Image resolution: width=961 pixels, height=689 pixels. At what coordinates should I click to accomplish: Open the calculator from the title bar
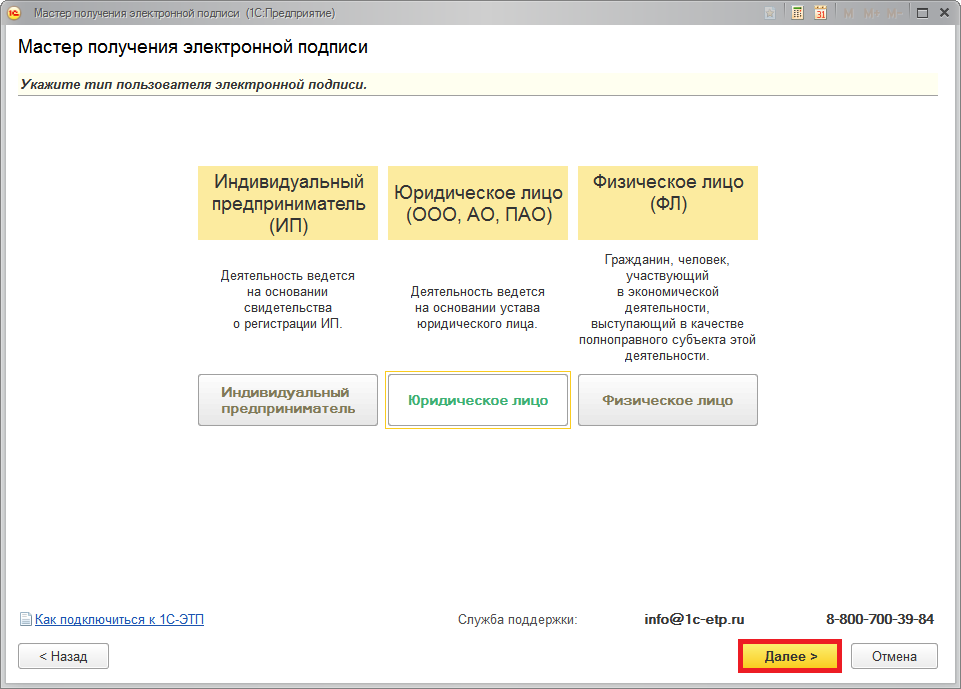(797, 13)
